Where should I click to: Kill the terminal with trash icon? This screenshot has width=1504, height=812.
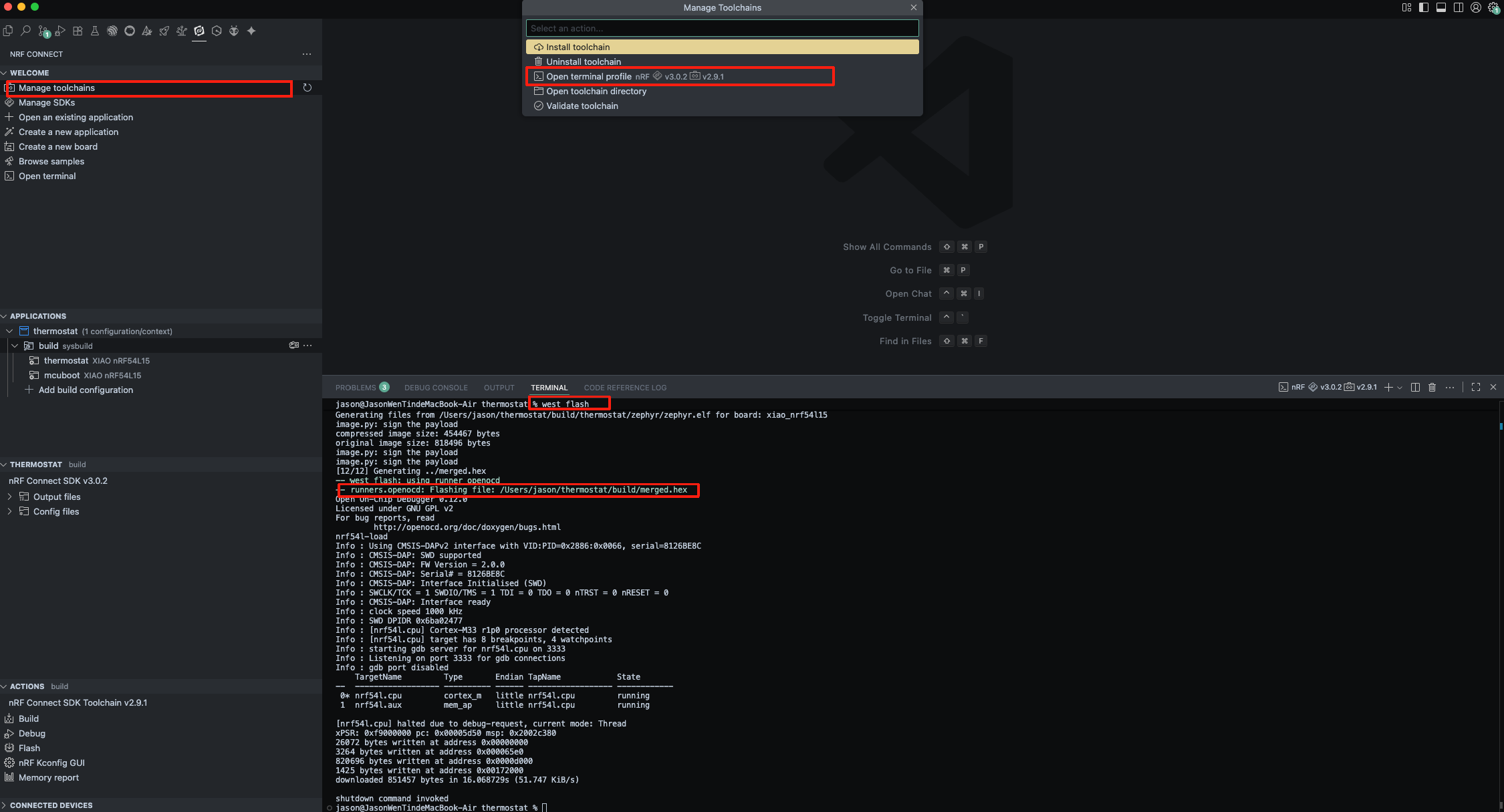(x=1432, y=387)
